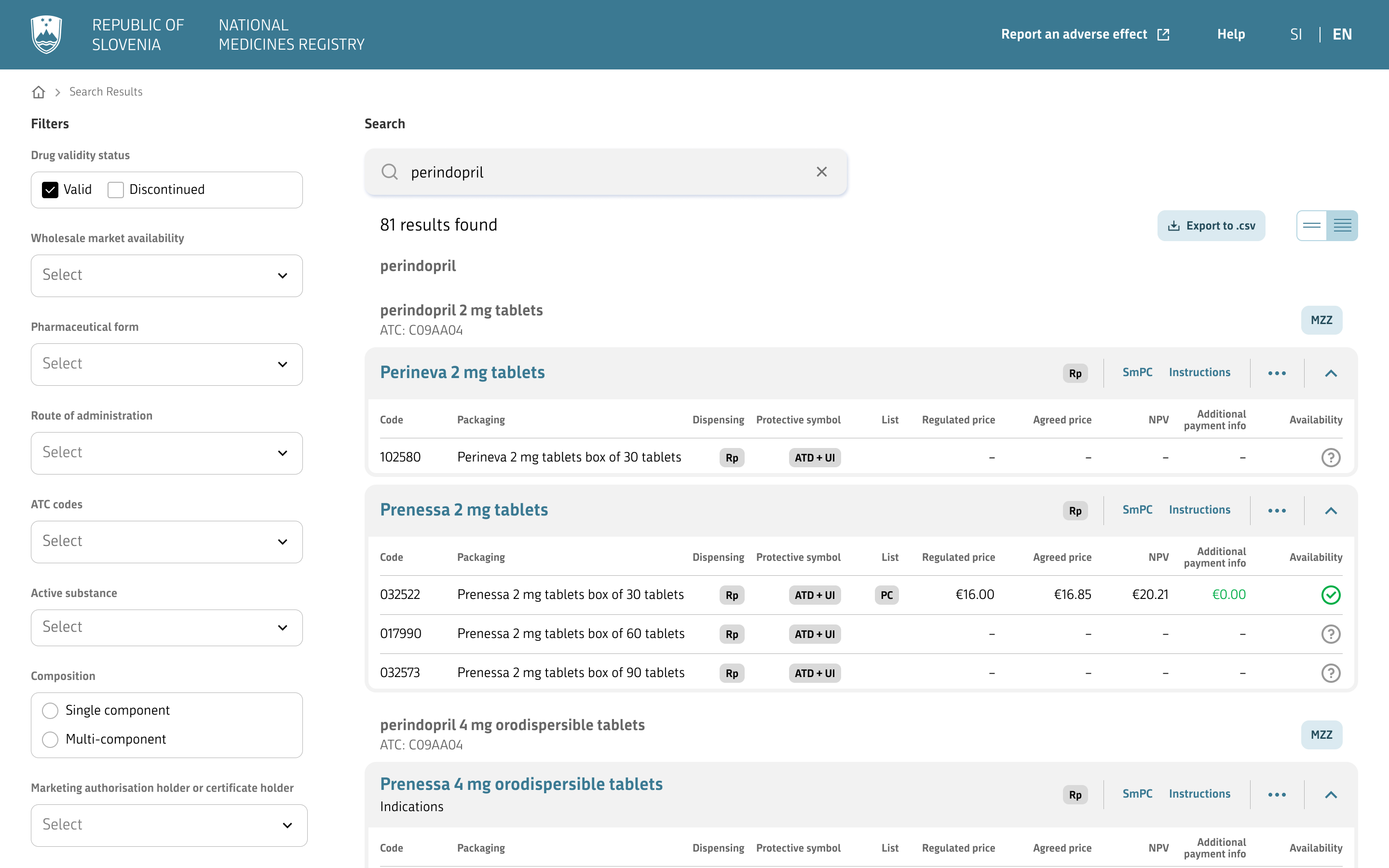This screenshot has width=1389, height=868.
Task: Select the Single component radio button
Action: click(50, 711)
